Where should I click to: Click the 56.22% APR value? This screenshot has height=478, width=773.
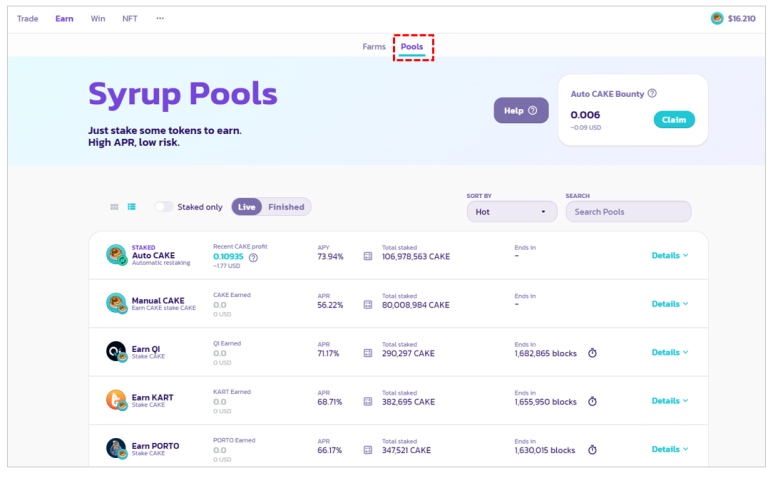[330, 305]
